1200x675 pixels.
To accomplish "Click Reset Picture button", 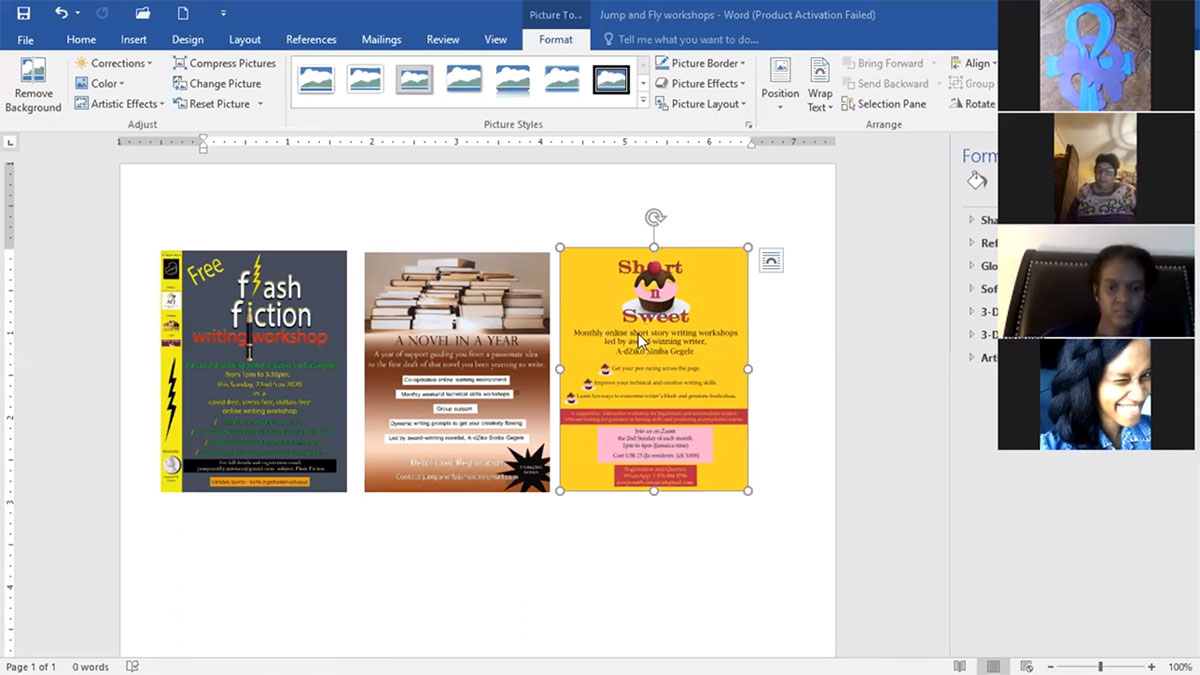I will point(218,104).
